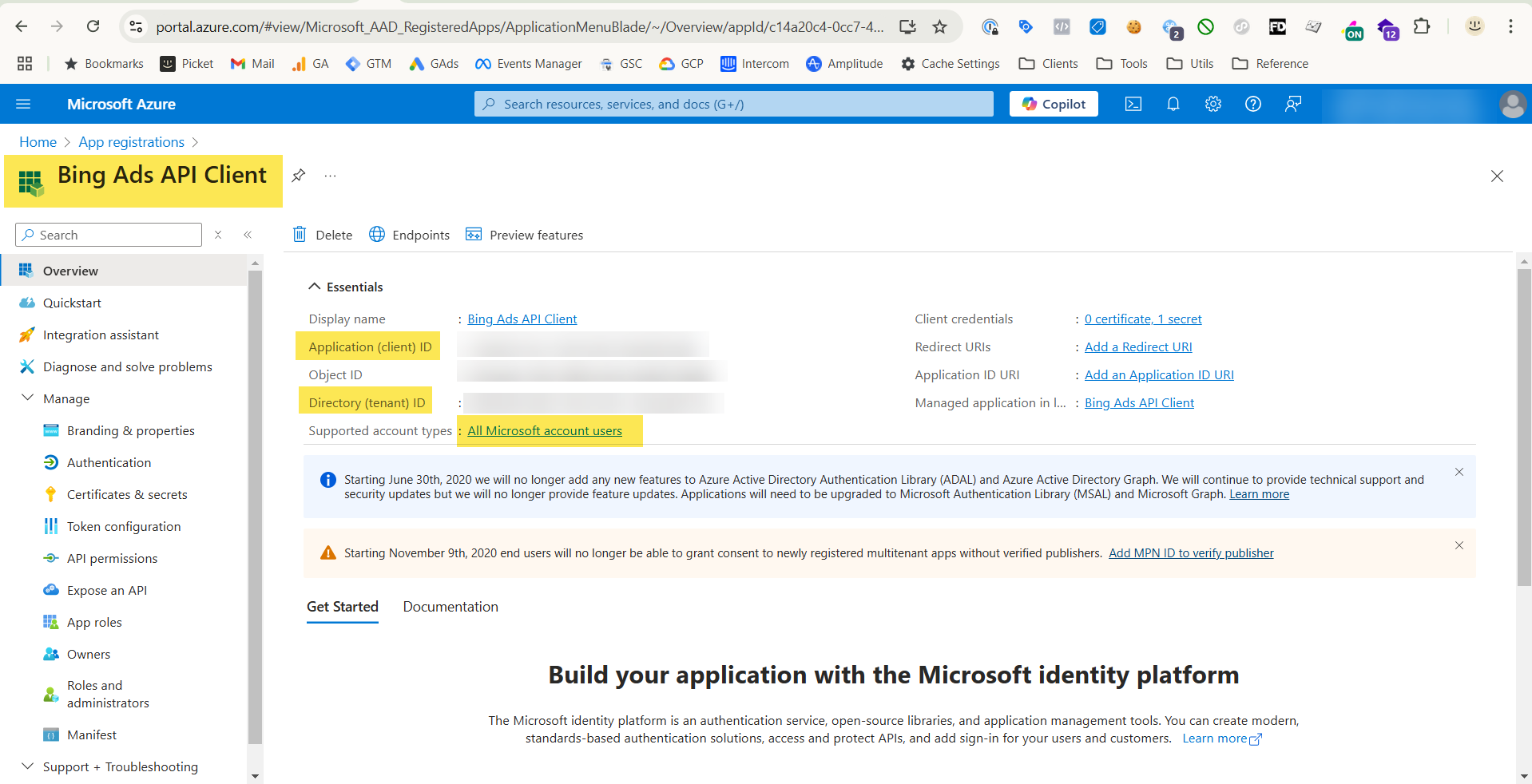Dismiss the ADAL information banner

coord(1459,472)
